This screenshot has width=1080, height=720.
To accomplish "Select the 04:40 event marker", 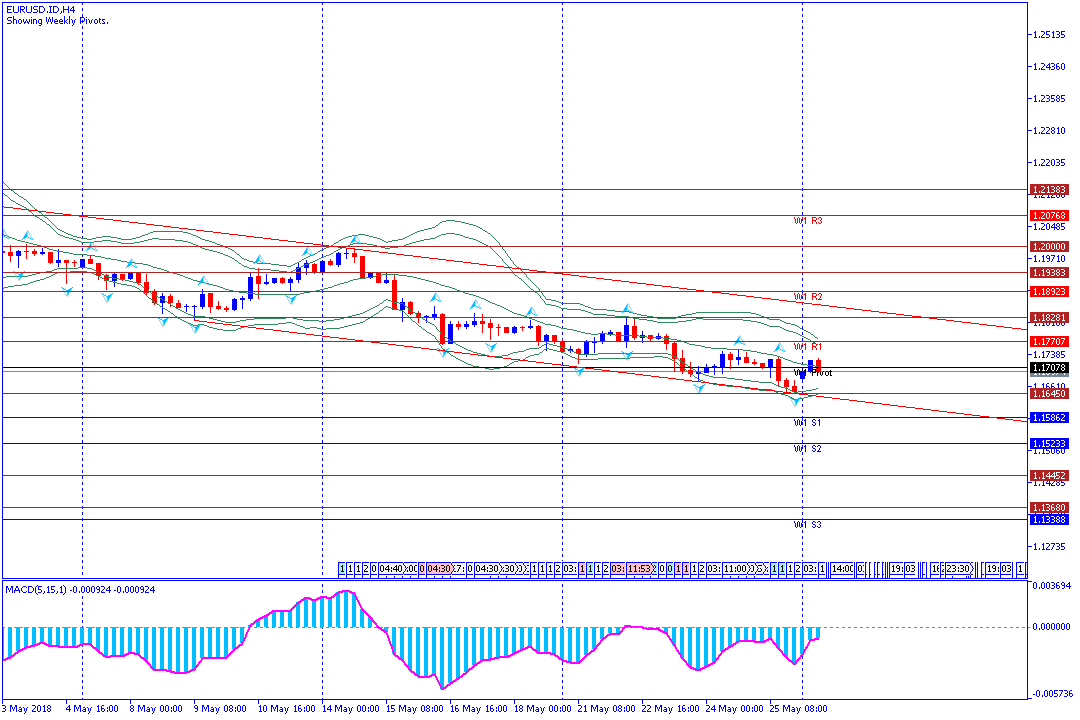I will click(x=391, y=569).
